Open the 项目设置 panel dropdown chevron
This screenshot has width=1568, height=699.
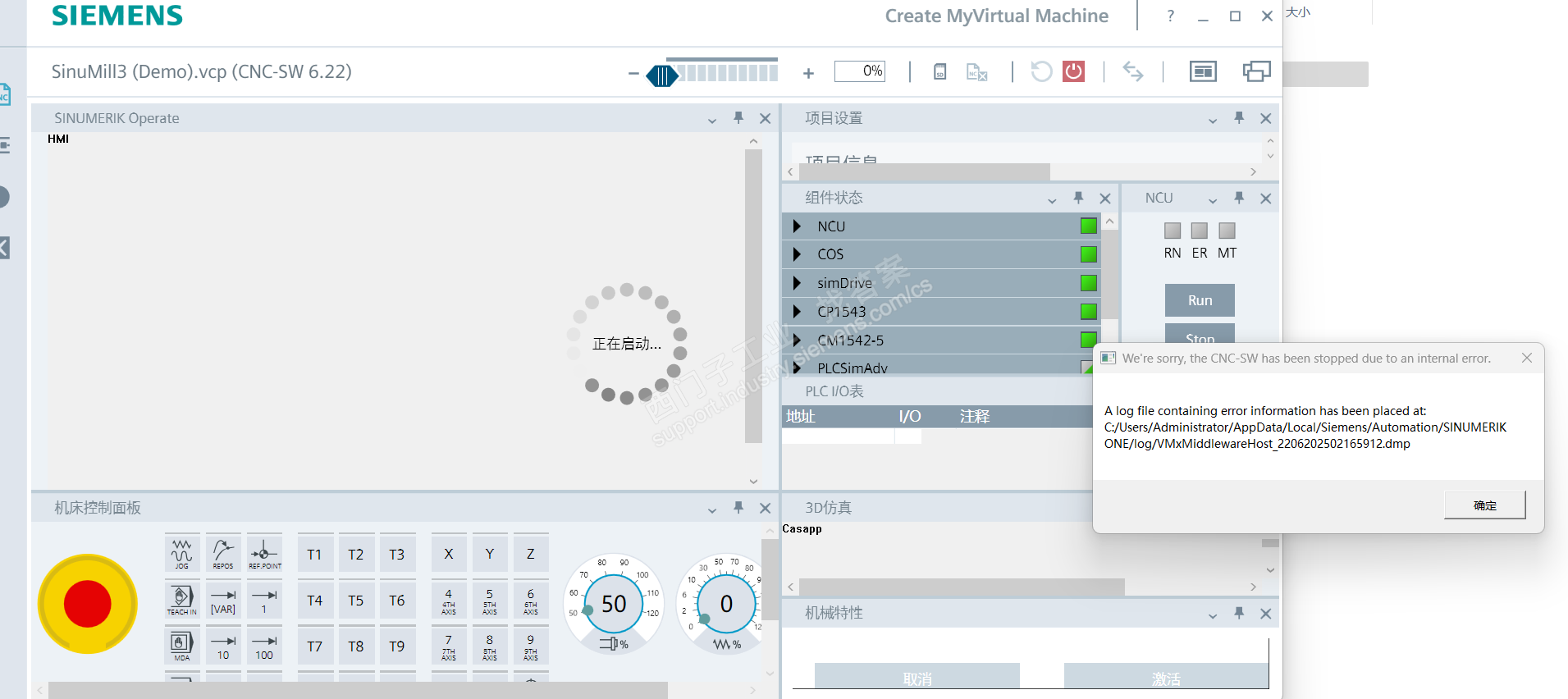pos(1213,121)
